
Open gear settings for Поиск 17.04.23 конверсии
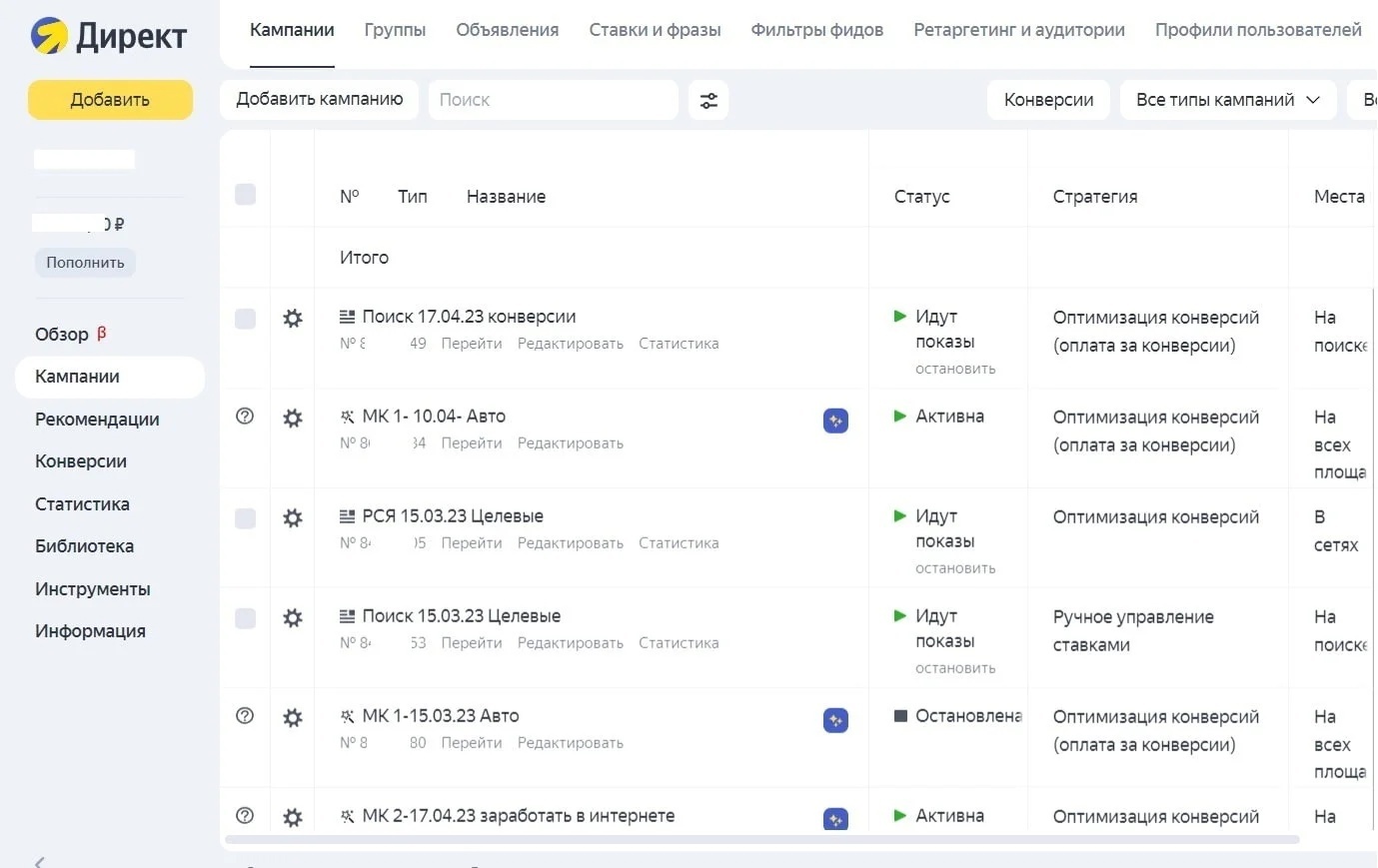pos(293,319)
